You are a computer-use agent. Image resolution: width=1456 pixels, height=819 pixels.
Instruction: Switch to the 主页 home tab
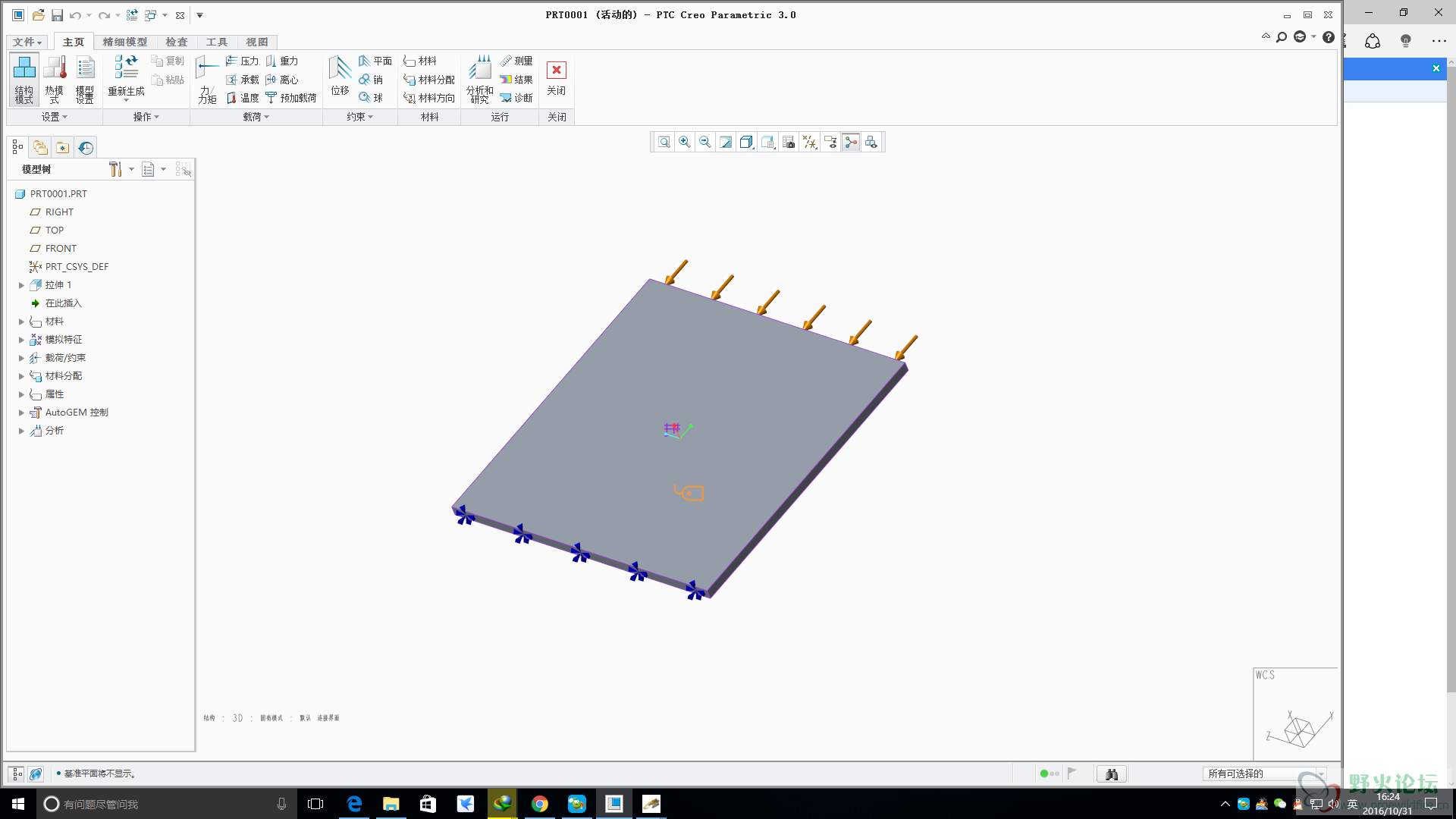pyautogui.click(x=74, y=42)
